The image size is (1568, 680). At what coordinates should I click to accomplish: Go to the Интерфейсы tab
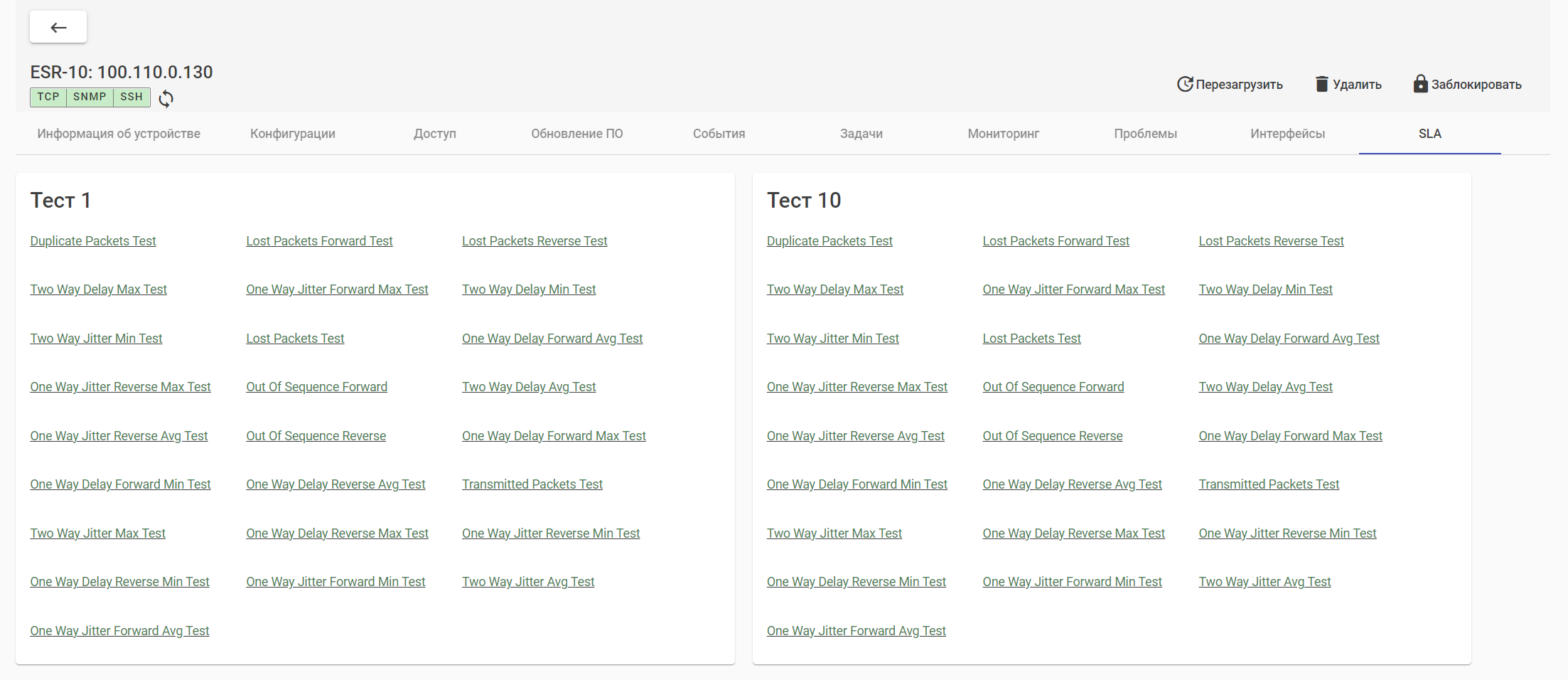(x=1287, y=134)
